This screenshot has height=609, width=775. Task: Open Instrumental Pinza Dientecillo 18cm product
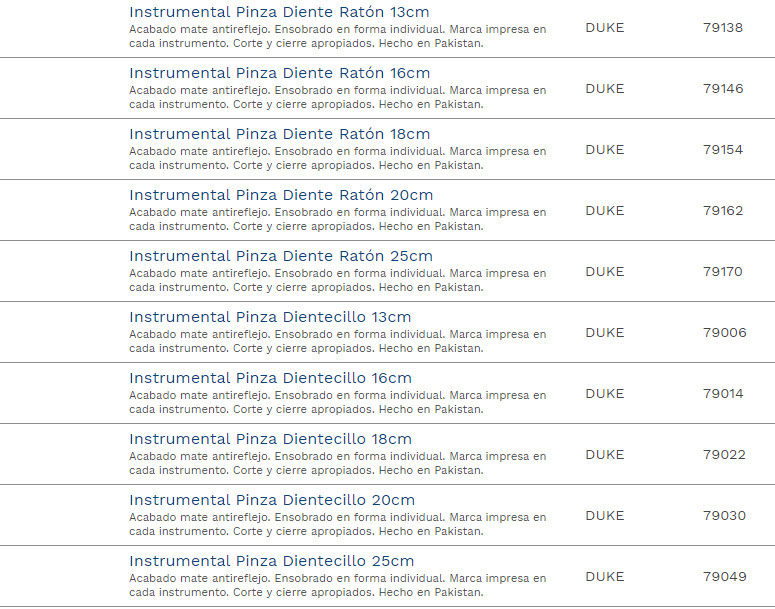point(270,439)
